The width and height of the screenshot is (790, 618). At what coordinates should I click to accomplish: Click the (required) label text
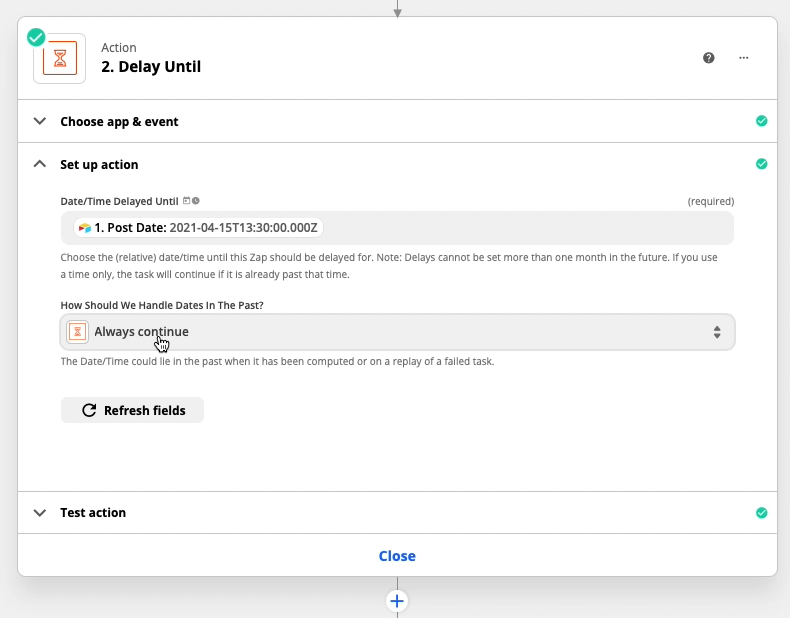pyautogui.click(x=711, y=201)
